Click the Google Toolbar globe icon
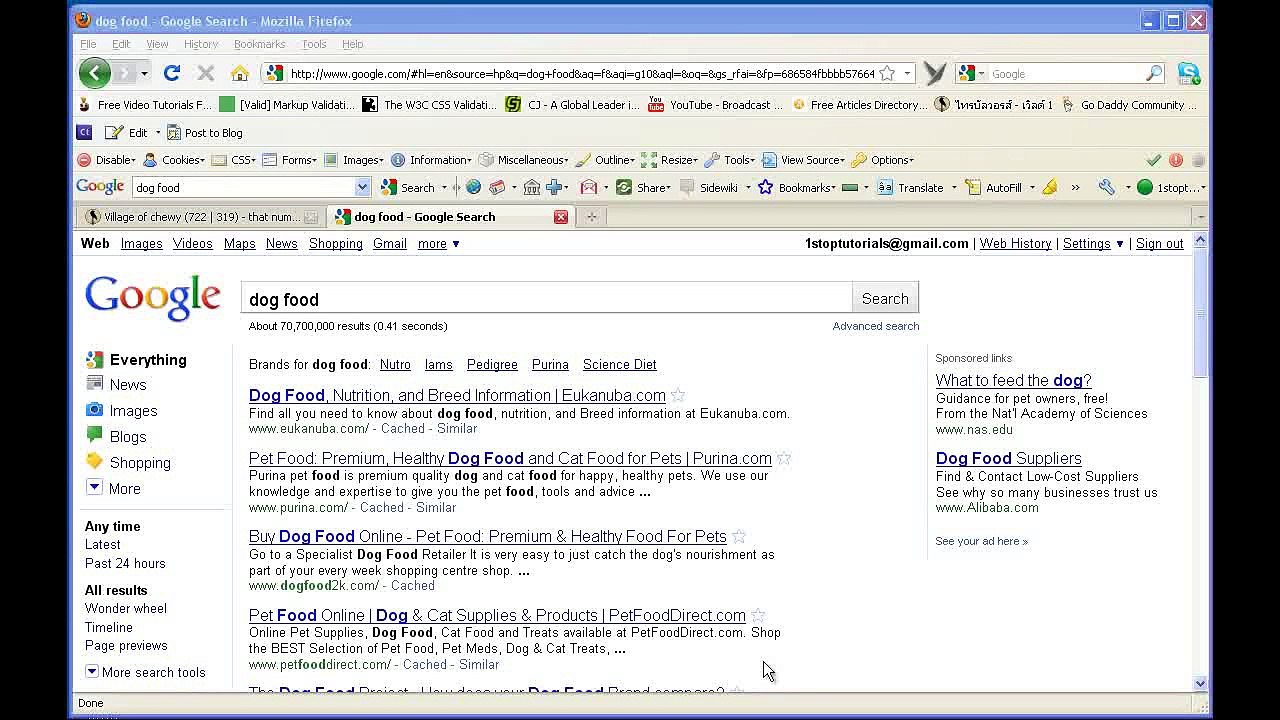 click(474, 187)
